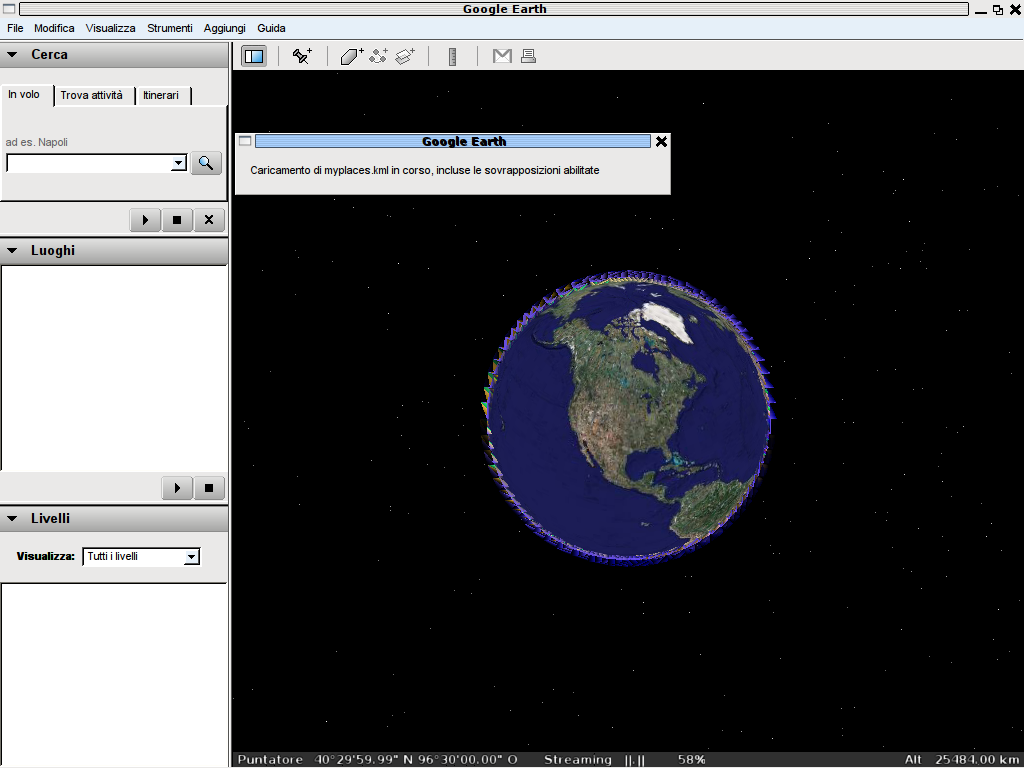Open the Strumenti menu
Image resolution: width=1024 pixels, height=768 pixels.
coord(169,28)
